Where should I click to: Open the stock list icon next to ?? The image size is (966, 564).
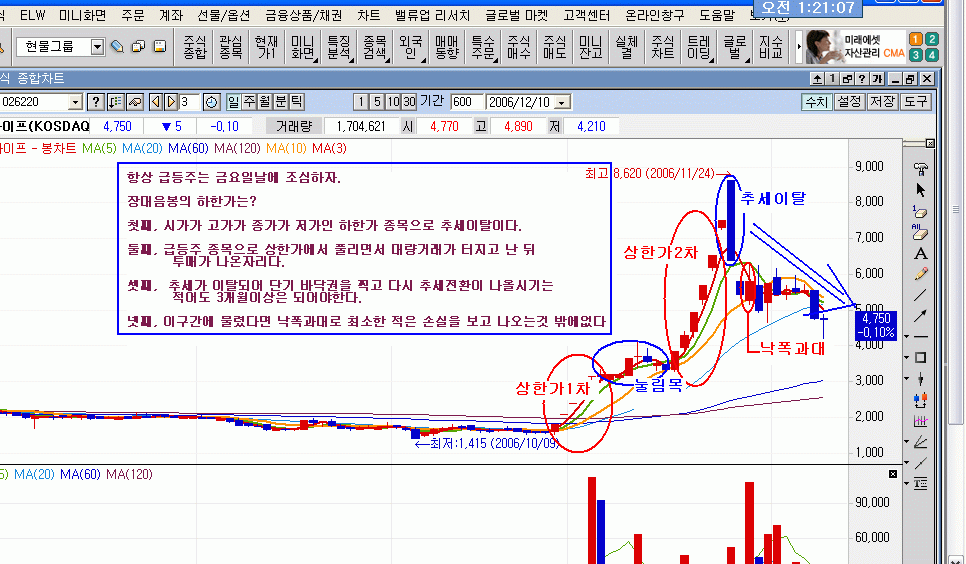[x=115, y=102]
